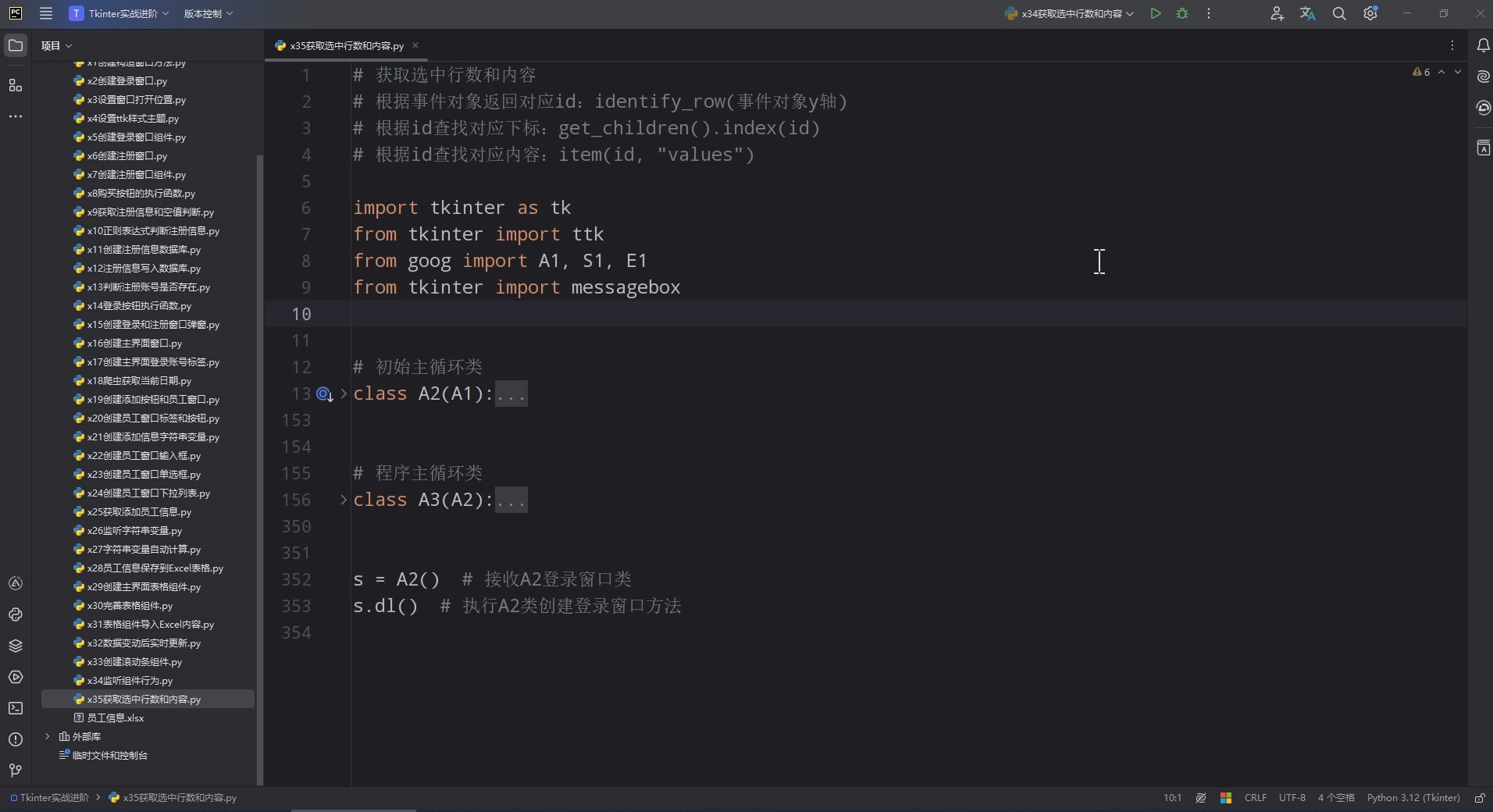Open the AI Assistant panel icon
The image size is (1493, 812).
point(1483,76)
